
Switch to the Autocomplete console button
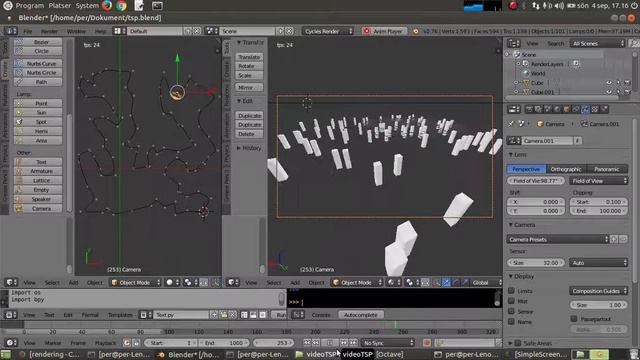tap(361, 315)
